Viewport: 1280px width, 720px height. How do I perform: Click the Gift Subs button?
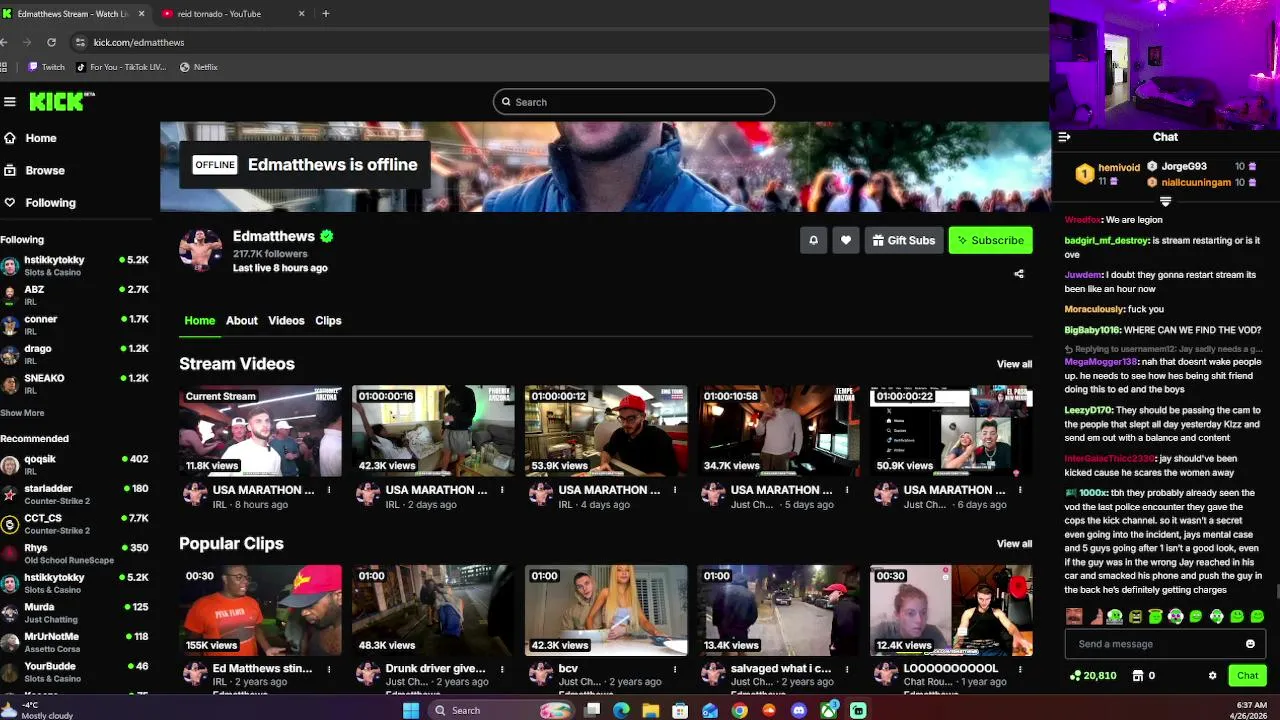pyautogui.click(x=904, y=240)
